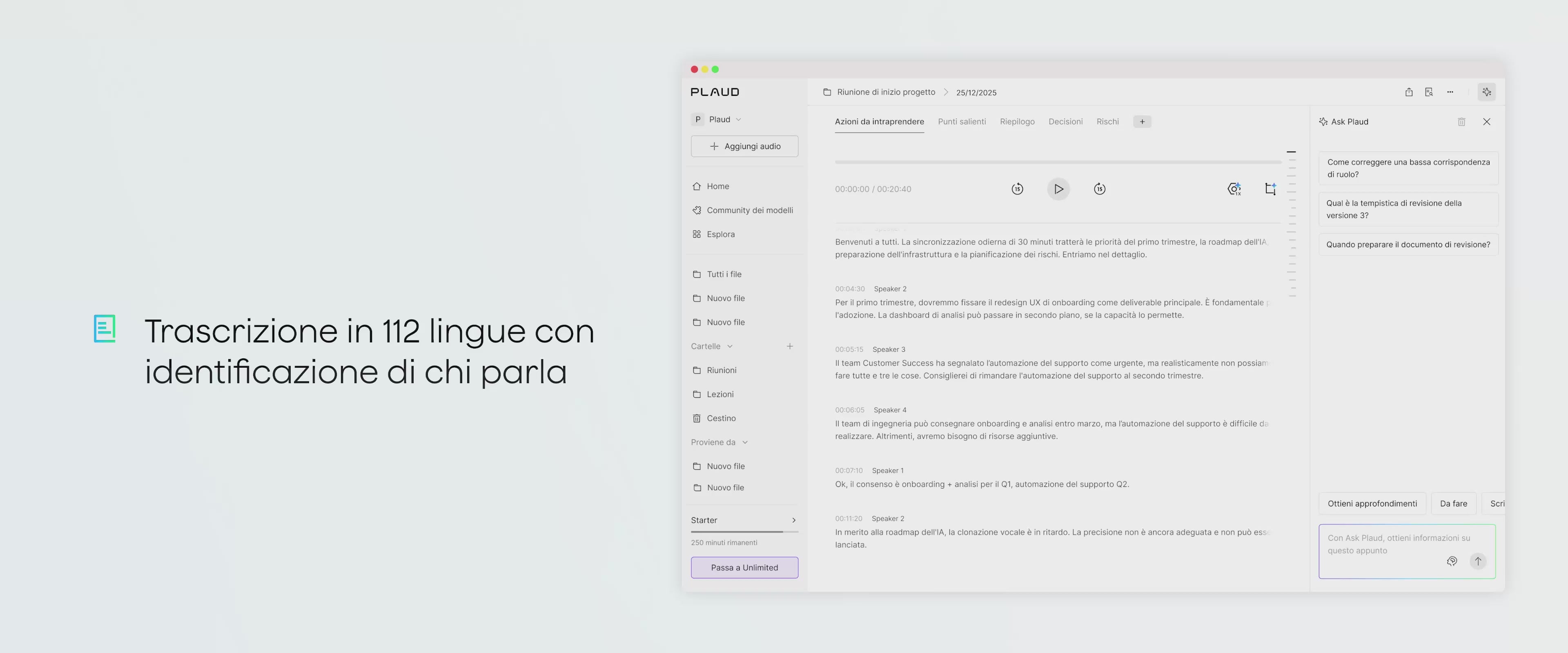Click the Passa a Unlimited button
The image size is (1568, 653).
tap(744, 567)
